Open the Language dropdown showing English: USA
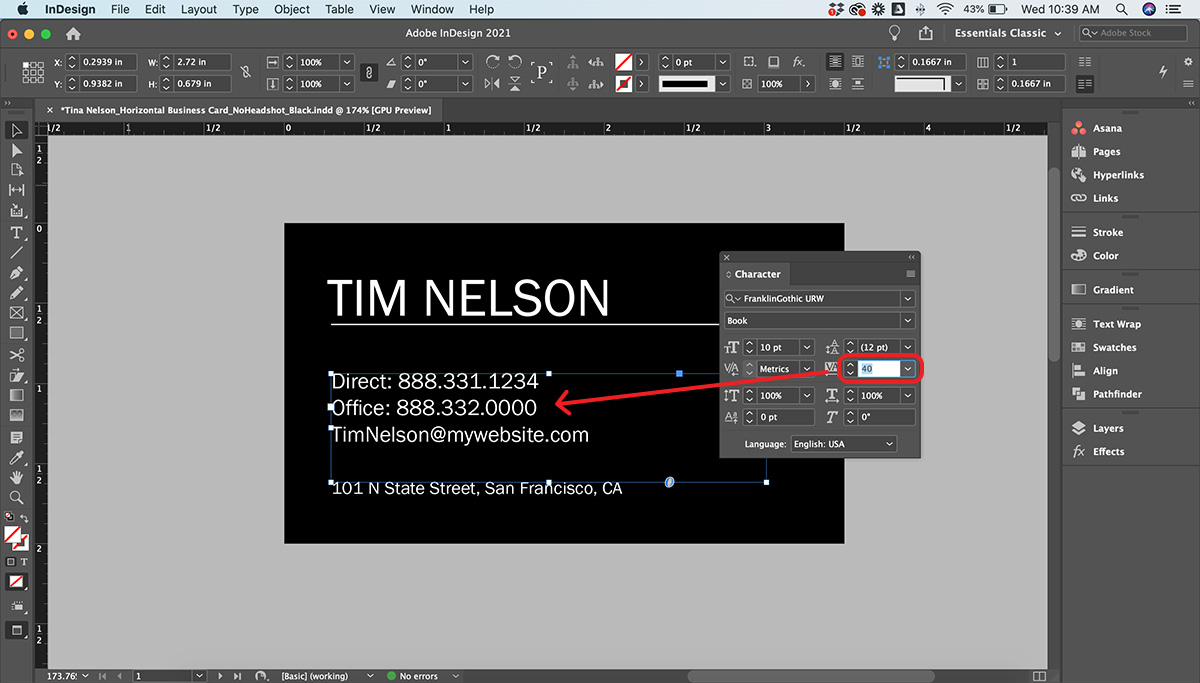This screenshot has width=1200, height=683. click(x=843, y=443)
